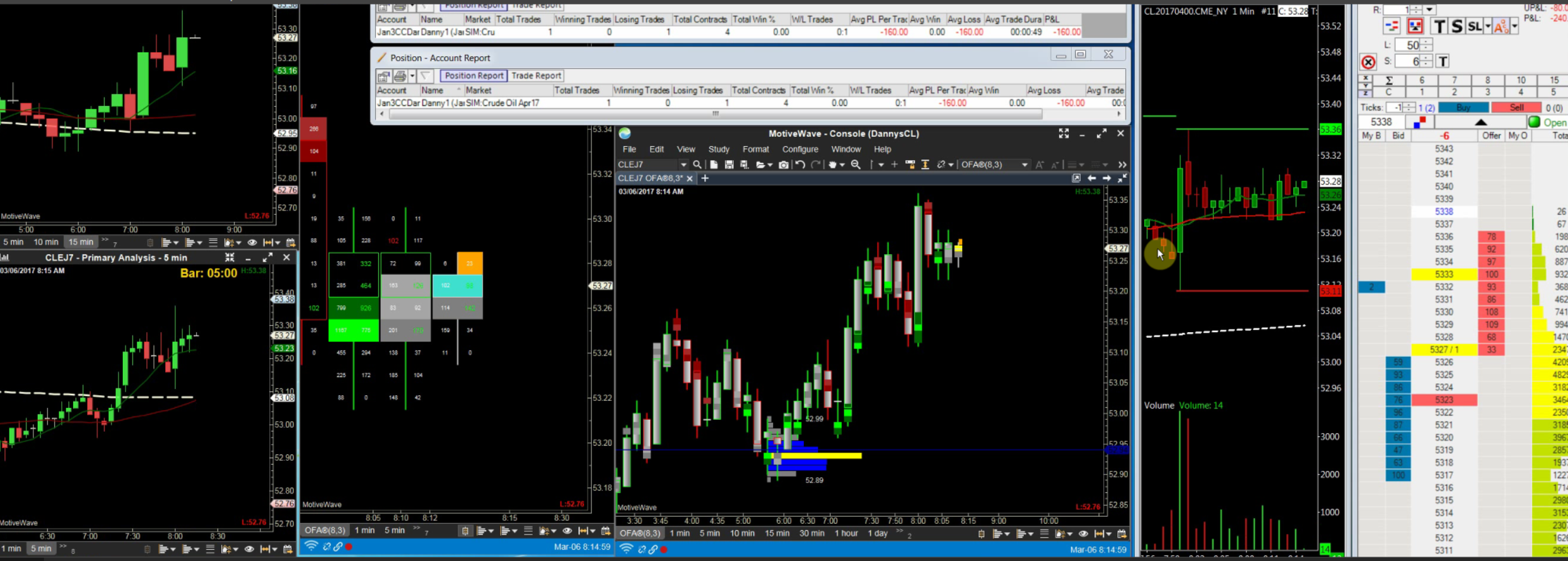Click the new document icon in Console toolbar
This screenshot has width=1568, height=561.
714,165
